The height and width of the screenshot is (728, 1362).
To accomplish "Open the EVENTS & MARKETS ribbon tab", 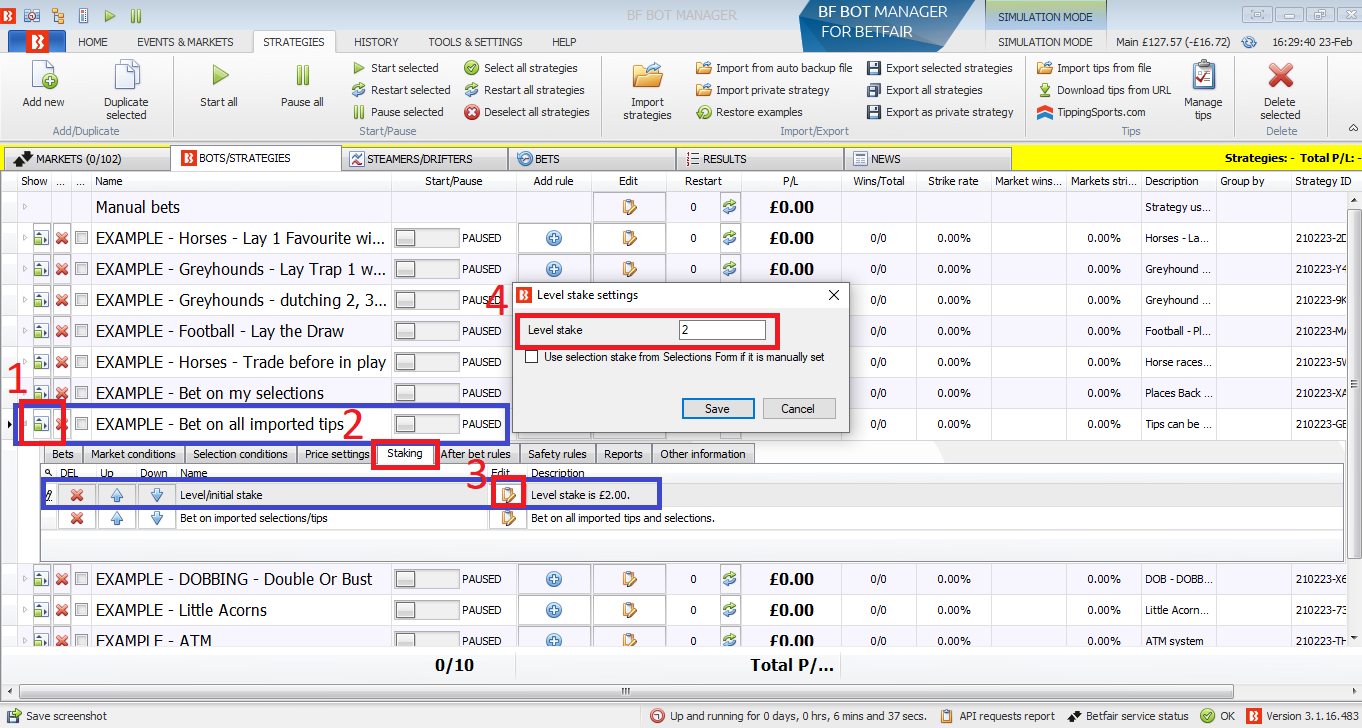I will coord(185,42).
